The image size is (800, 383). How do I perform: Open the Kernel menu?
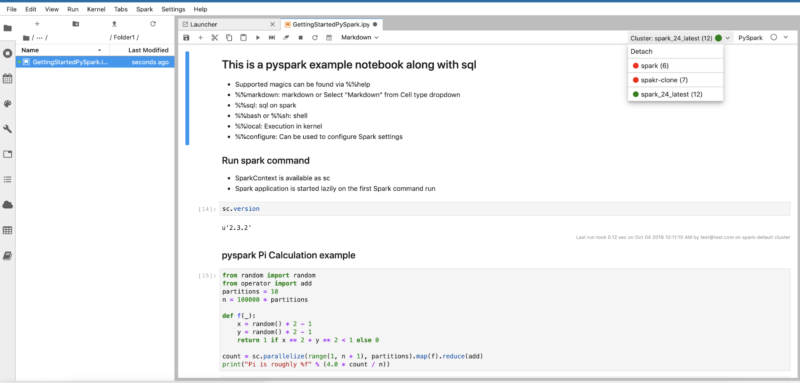(96, 9)
